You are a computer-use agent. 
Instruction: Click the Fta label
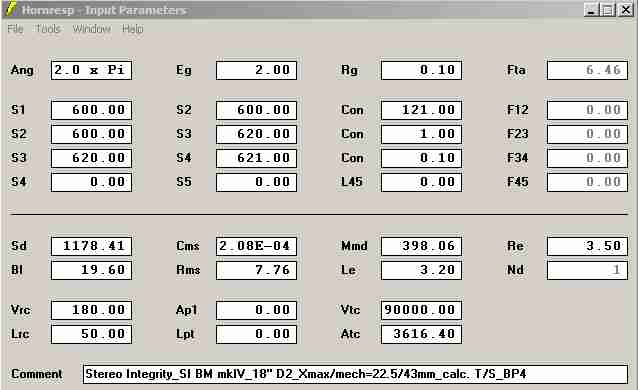(516, 70)
